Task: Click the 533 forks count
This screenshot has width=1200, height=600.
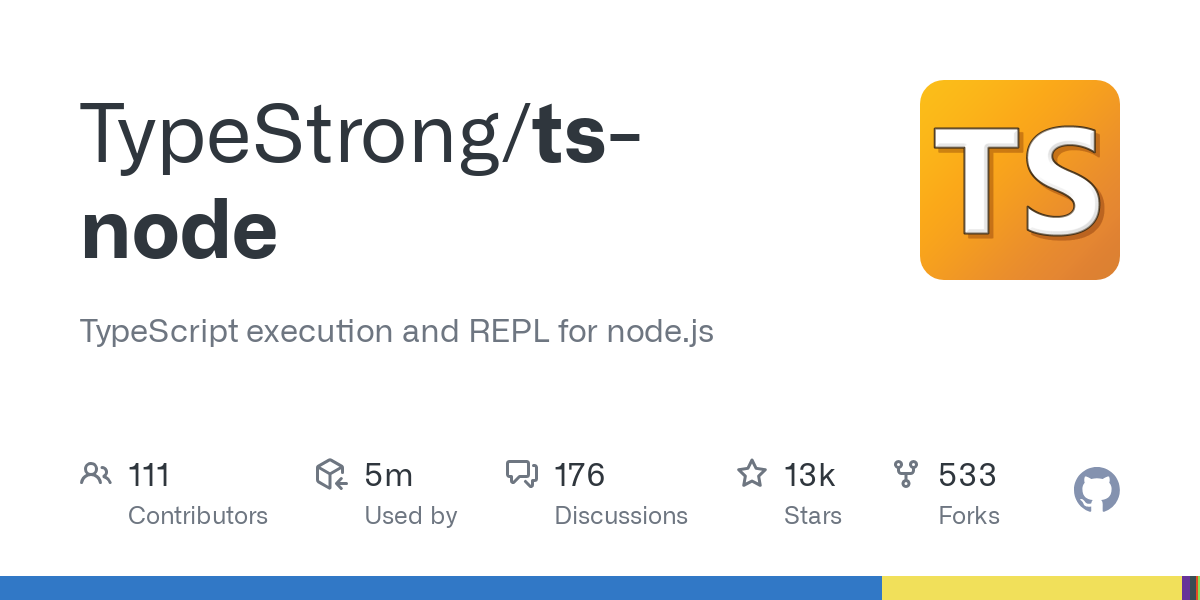Action: click(x=967, y=474)
